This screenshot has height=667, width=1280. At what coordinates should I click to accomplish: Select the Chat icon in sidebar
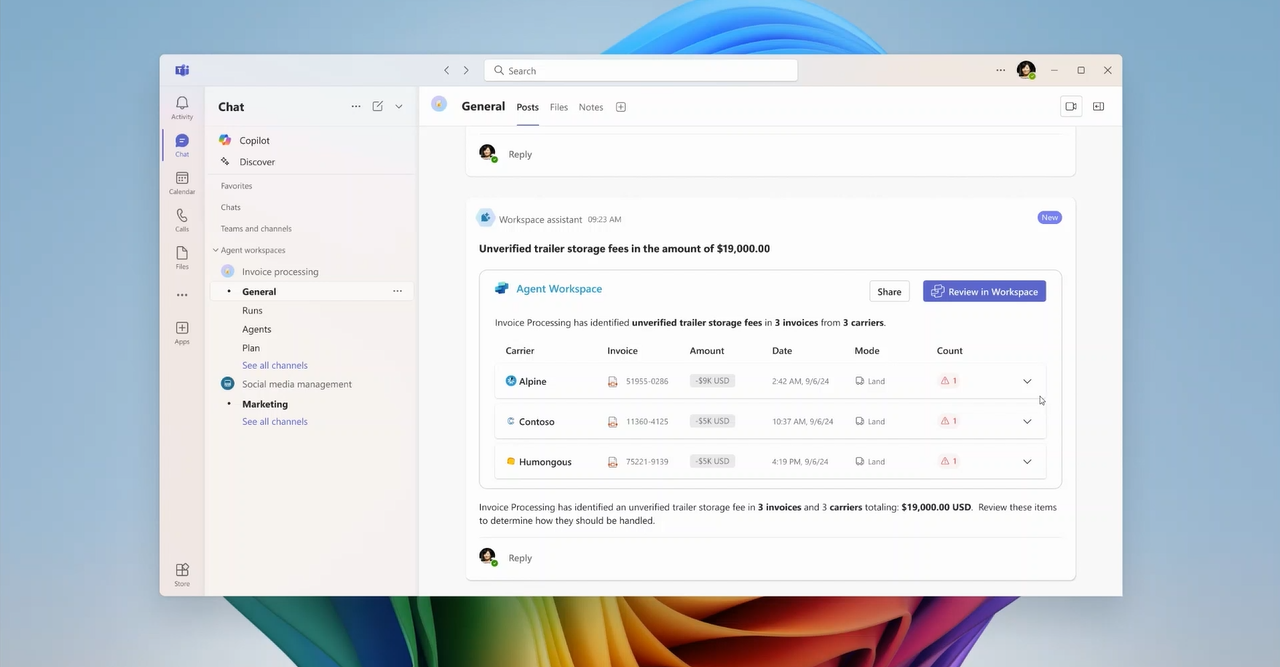182,141
